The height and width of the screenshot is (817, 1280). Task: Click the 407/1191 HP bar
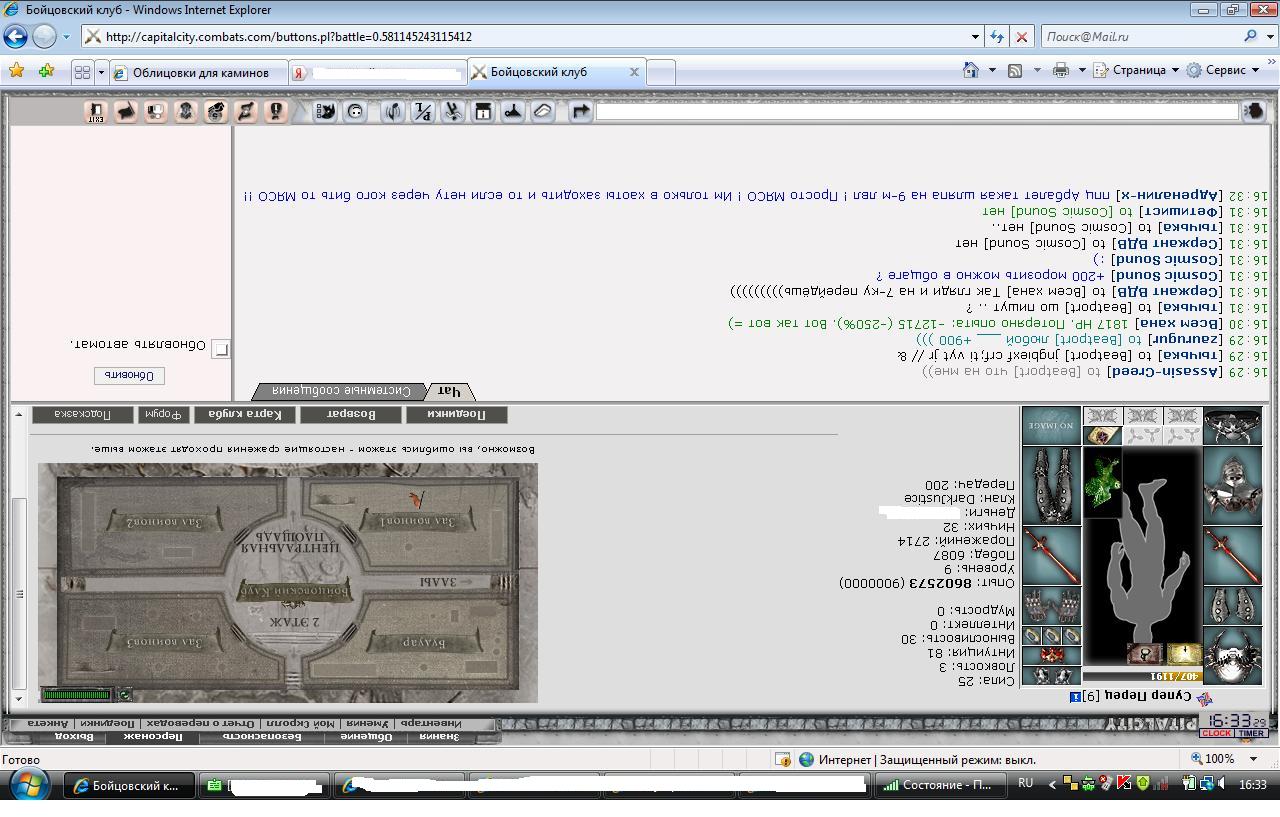pyautogui.click(x=1142, y=676)
